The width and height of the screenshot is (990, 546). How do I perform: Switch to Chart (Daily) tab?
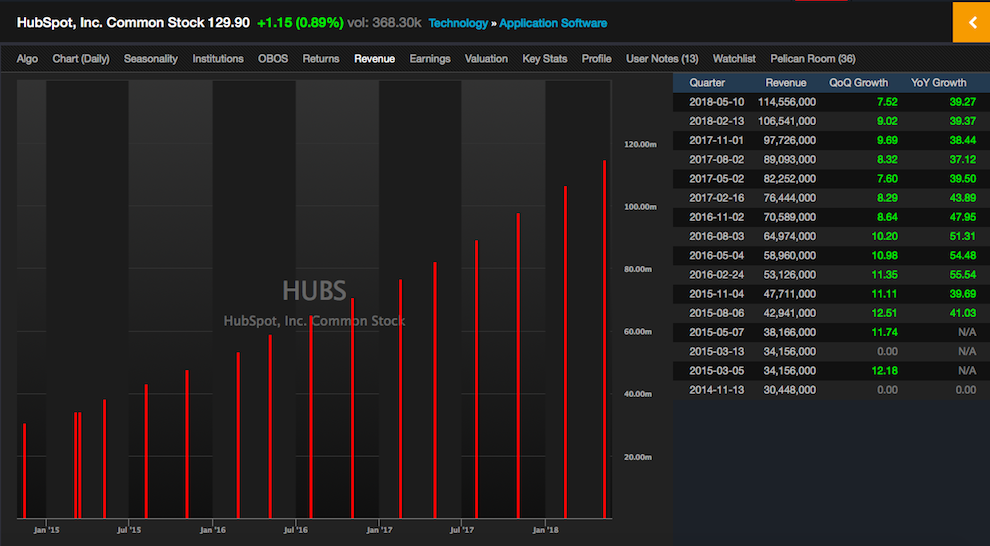[x=81, y=59]
